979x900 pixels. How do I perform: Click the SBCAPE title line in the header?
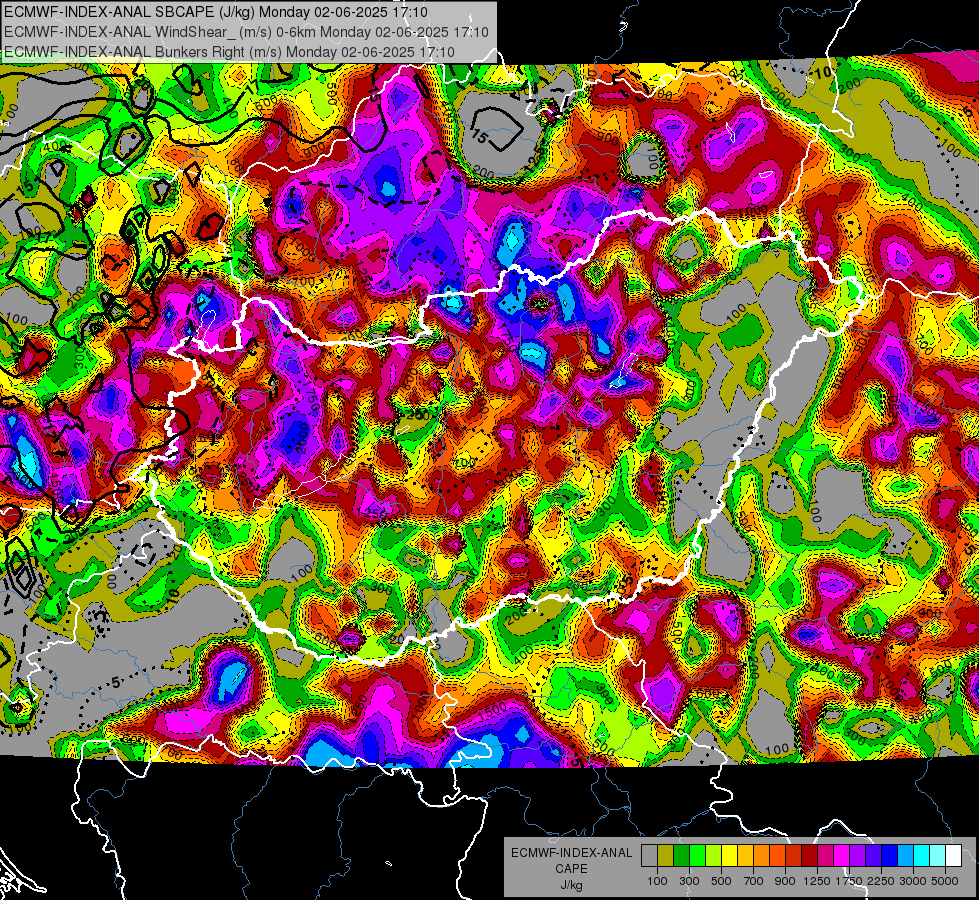(216, 12)
